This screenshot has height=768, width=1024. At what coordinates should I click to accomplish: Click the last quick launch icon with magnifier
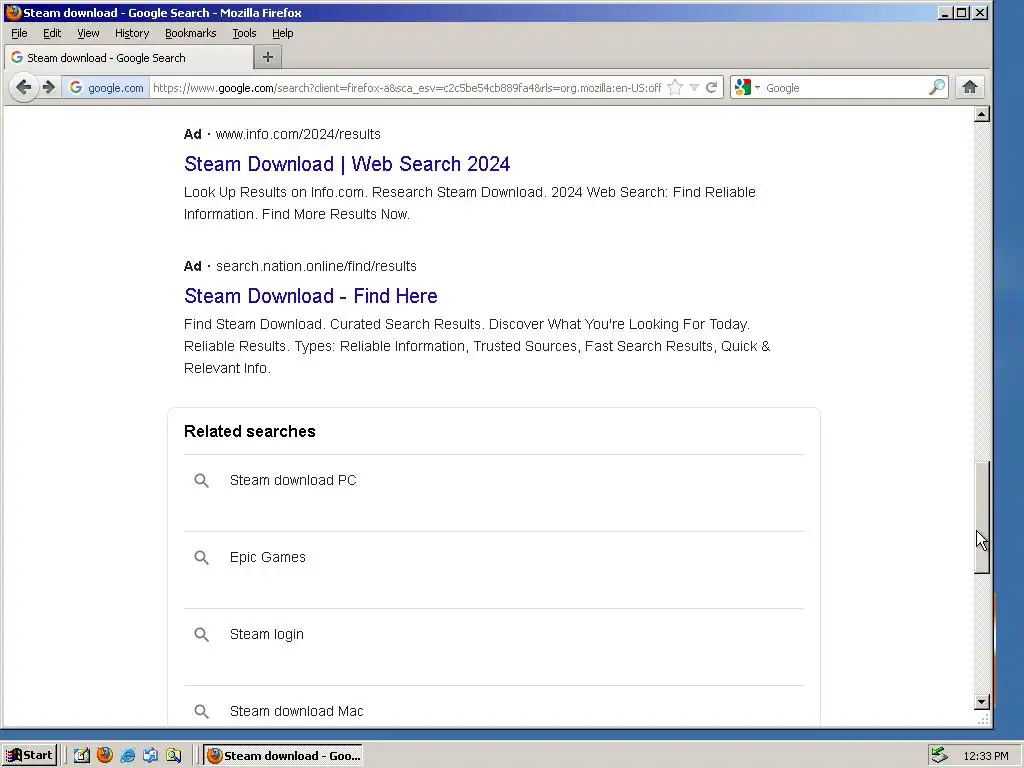click(x=173, y=756)
